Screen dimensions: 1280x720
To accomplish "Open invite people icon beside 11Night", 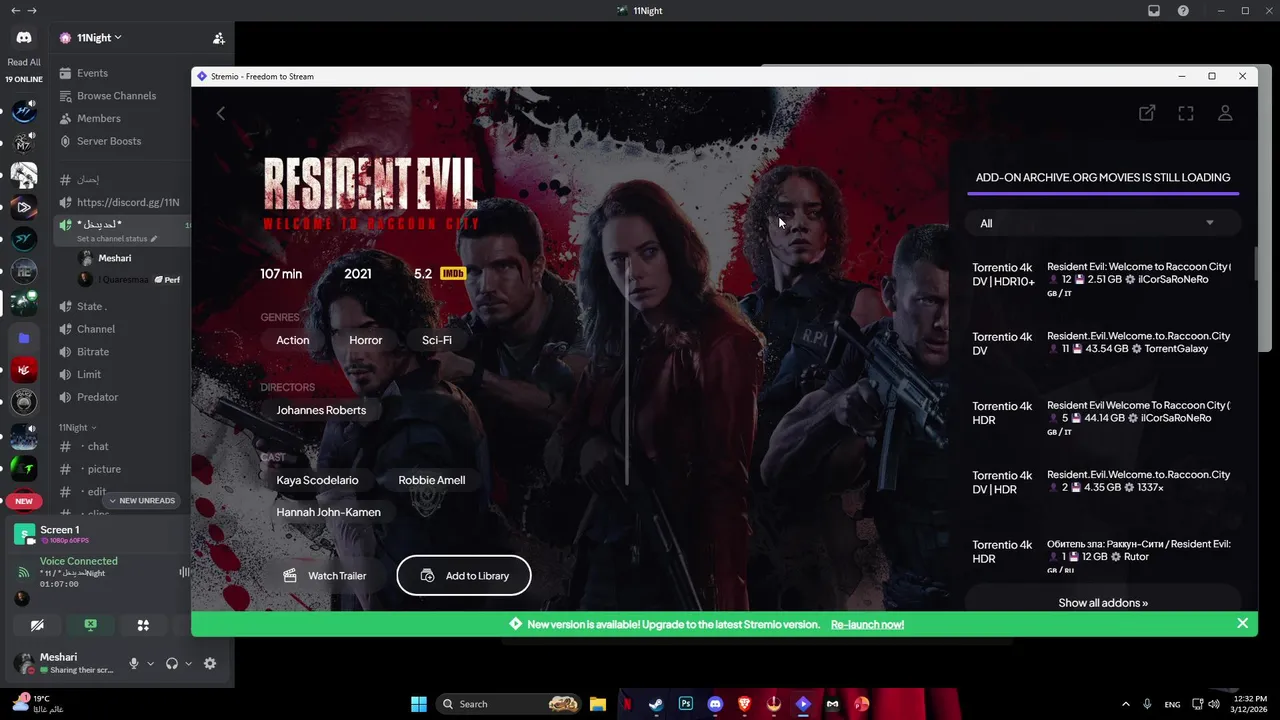I will pyautogui.click(x=219, y=38).
